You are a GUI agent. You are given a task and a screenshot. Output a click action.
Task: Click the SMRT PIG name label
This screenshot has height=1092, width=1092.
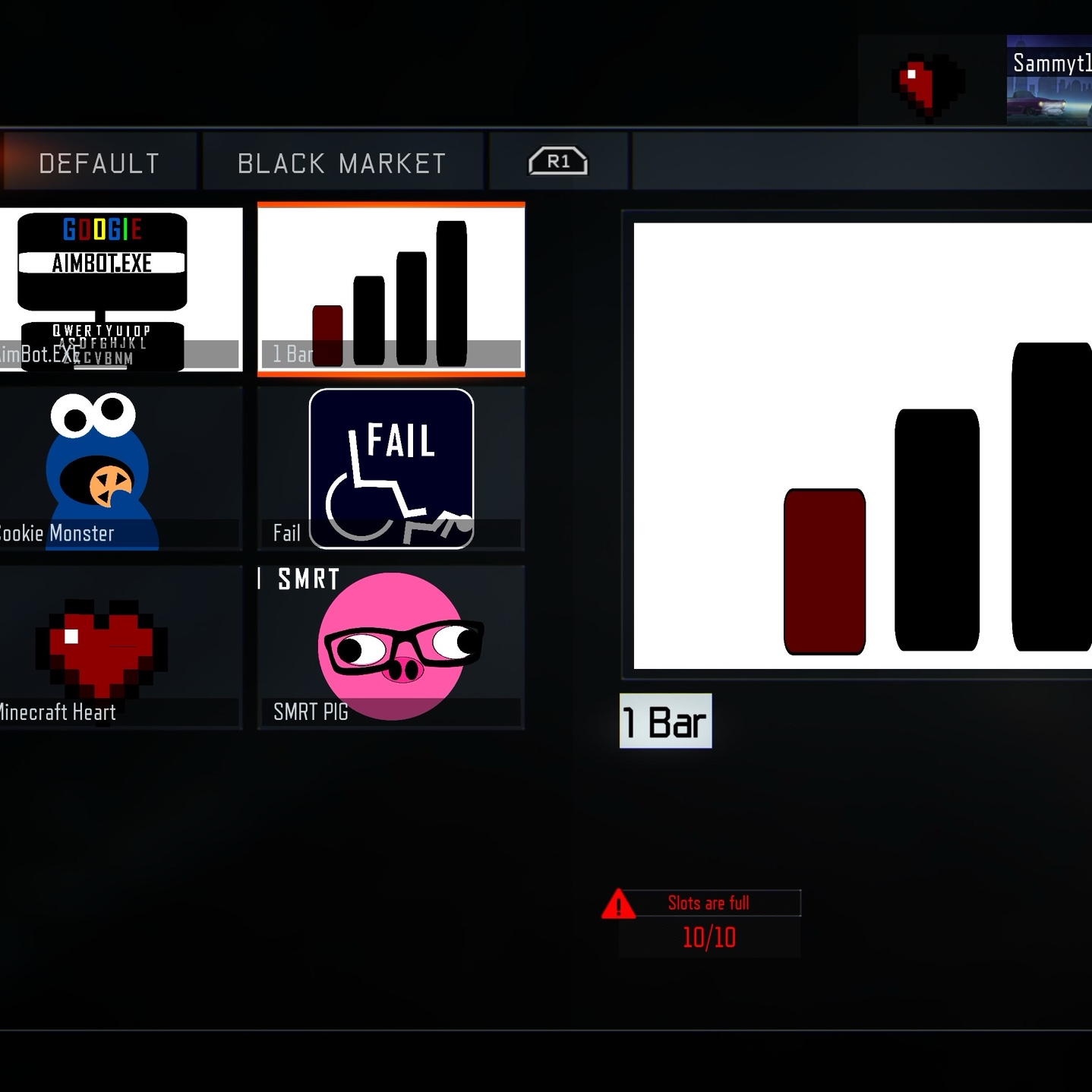coord(311,712)
